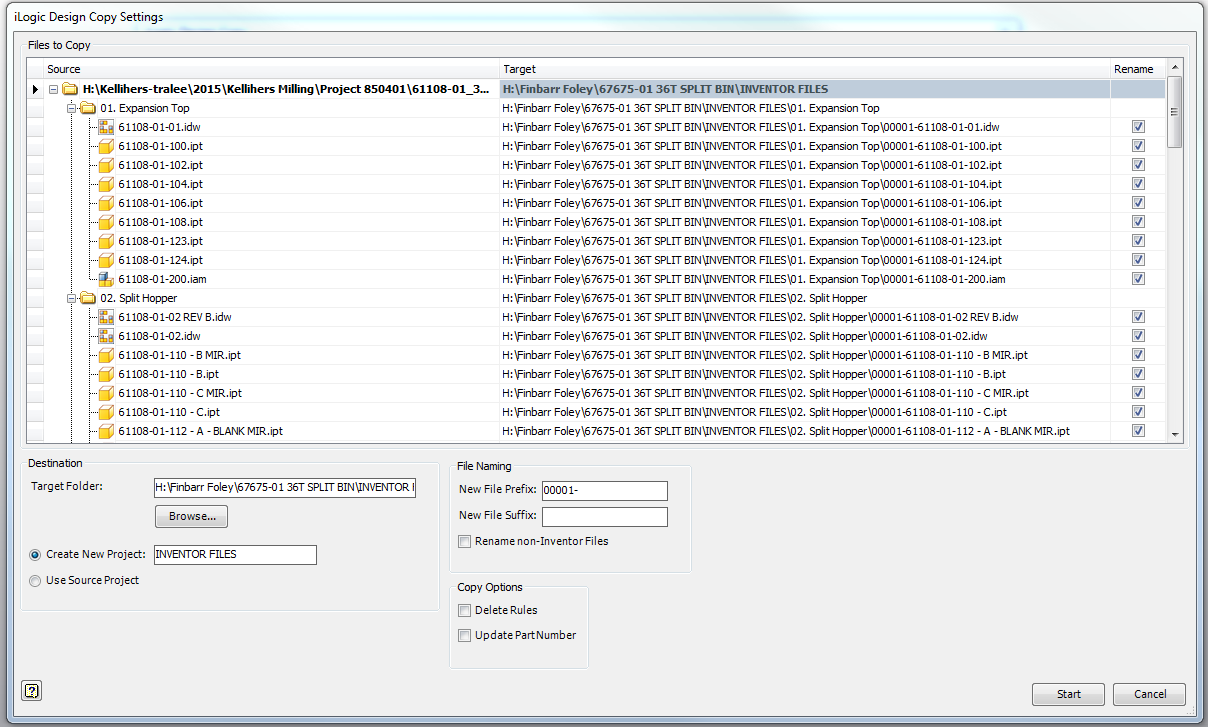Select the root target INVENTOR FILES path cell

pos(805,89)
